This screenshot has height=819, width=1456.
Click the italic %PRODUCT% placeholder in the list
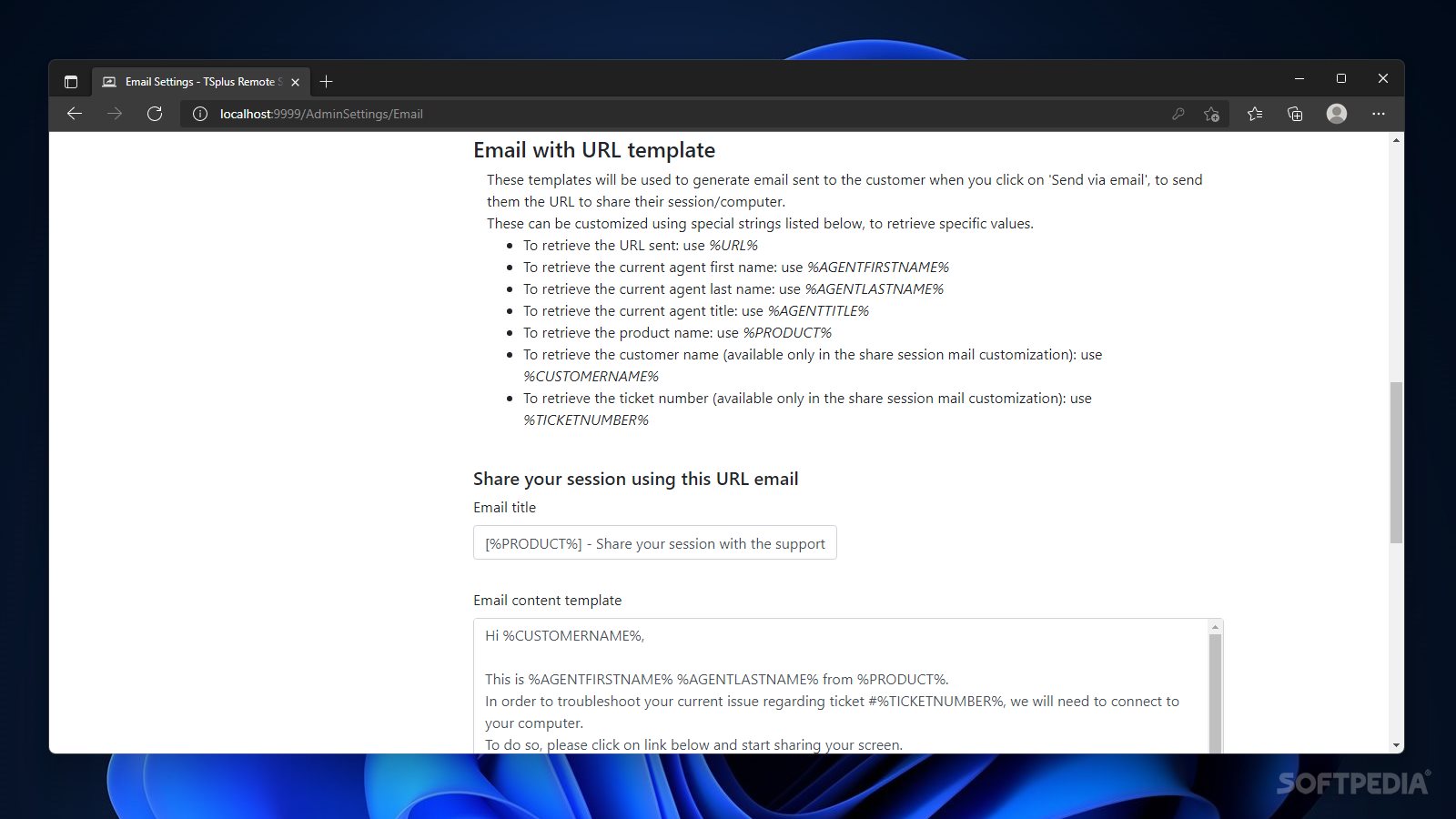787,333
